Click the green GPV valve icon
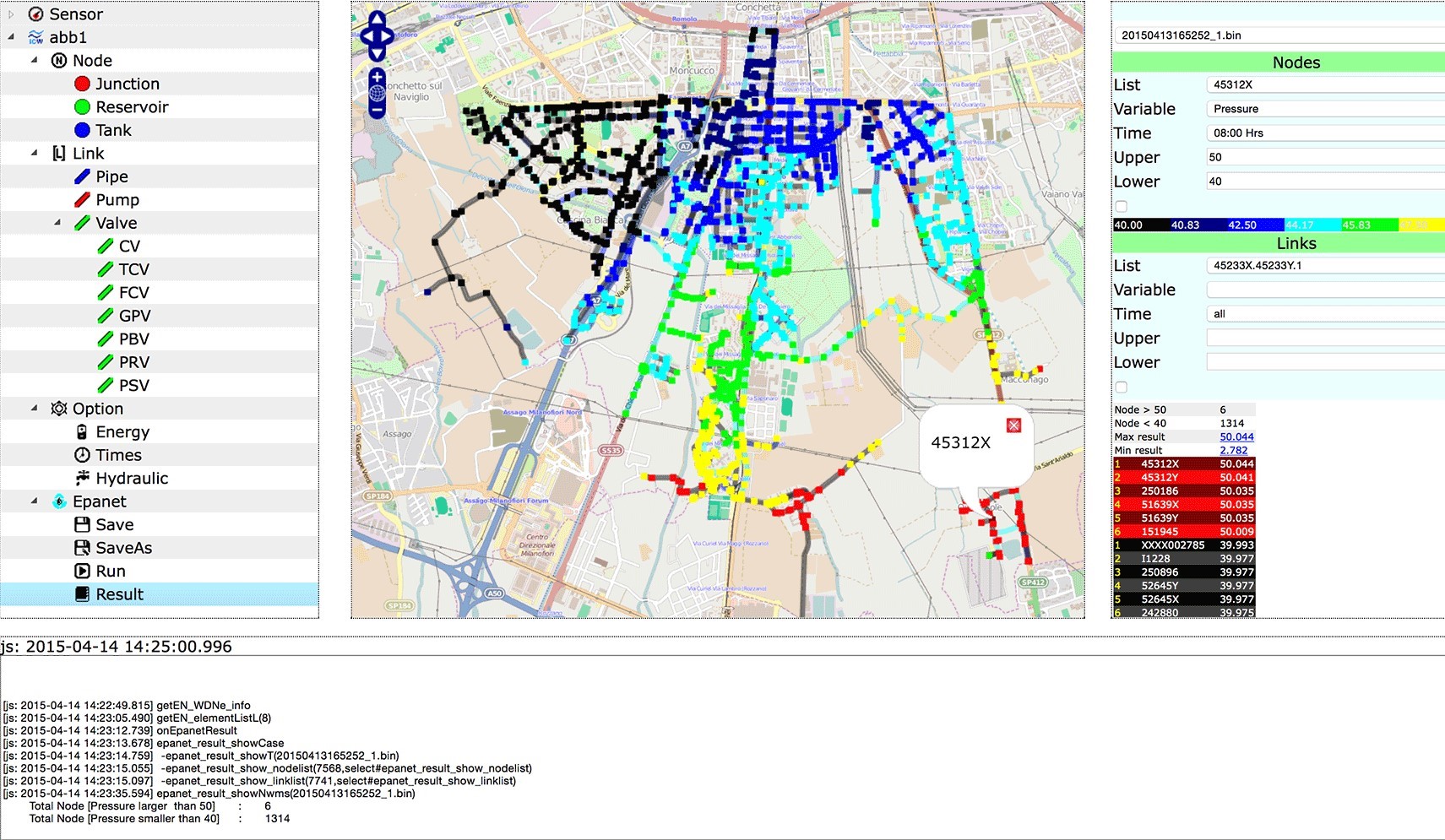Image resolution: width=1445 pixels, height=840 pixels. pyautogui.click(x=106, y=316)
